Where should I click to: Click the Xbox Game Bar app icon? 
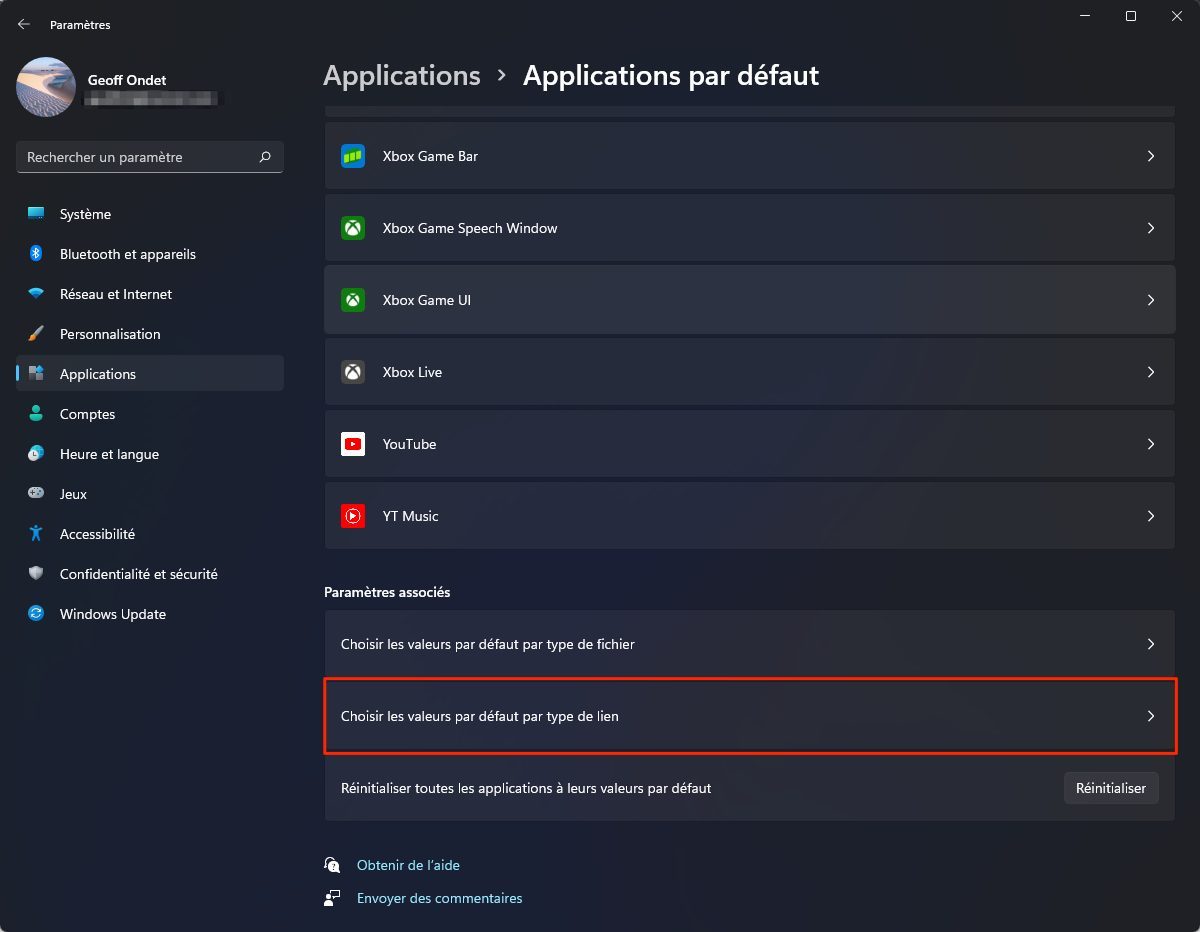tap(353, 156)
